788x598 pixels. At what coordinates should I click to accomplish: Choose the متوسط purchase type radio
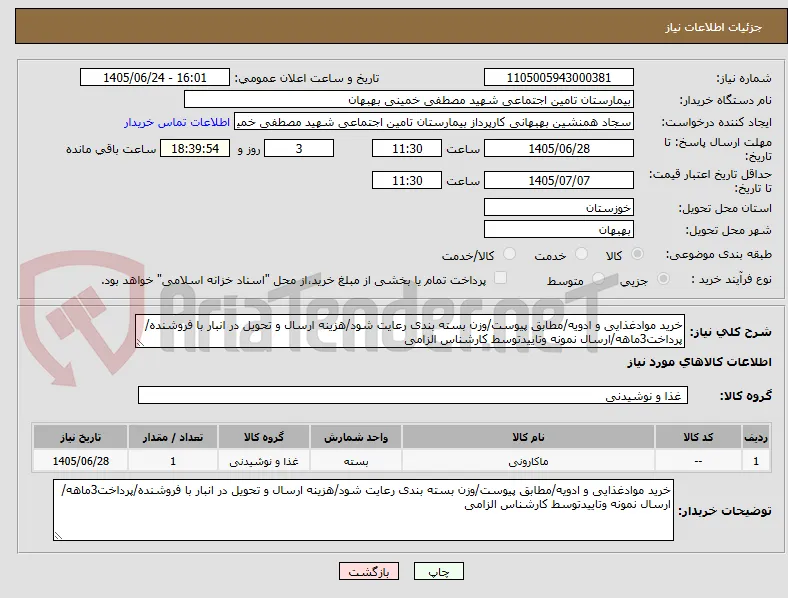(598, 279)
